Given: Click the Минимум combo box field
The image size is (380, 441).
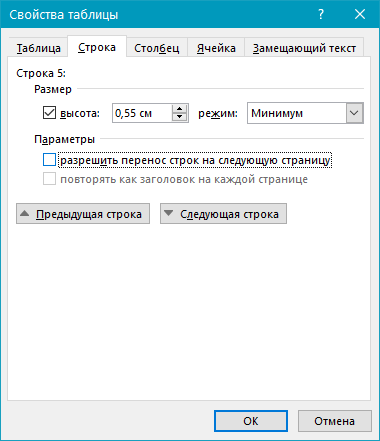Looking at the screenshot, I should point(305,113).
